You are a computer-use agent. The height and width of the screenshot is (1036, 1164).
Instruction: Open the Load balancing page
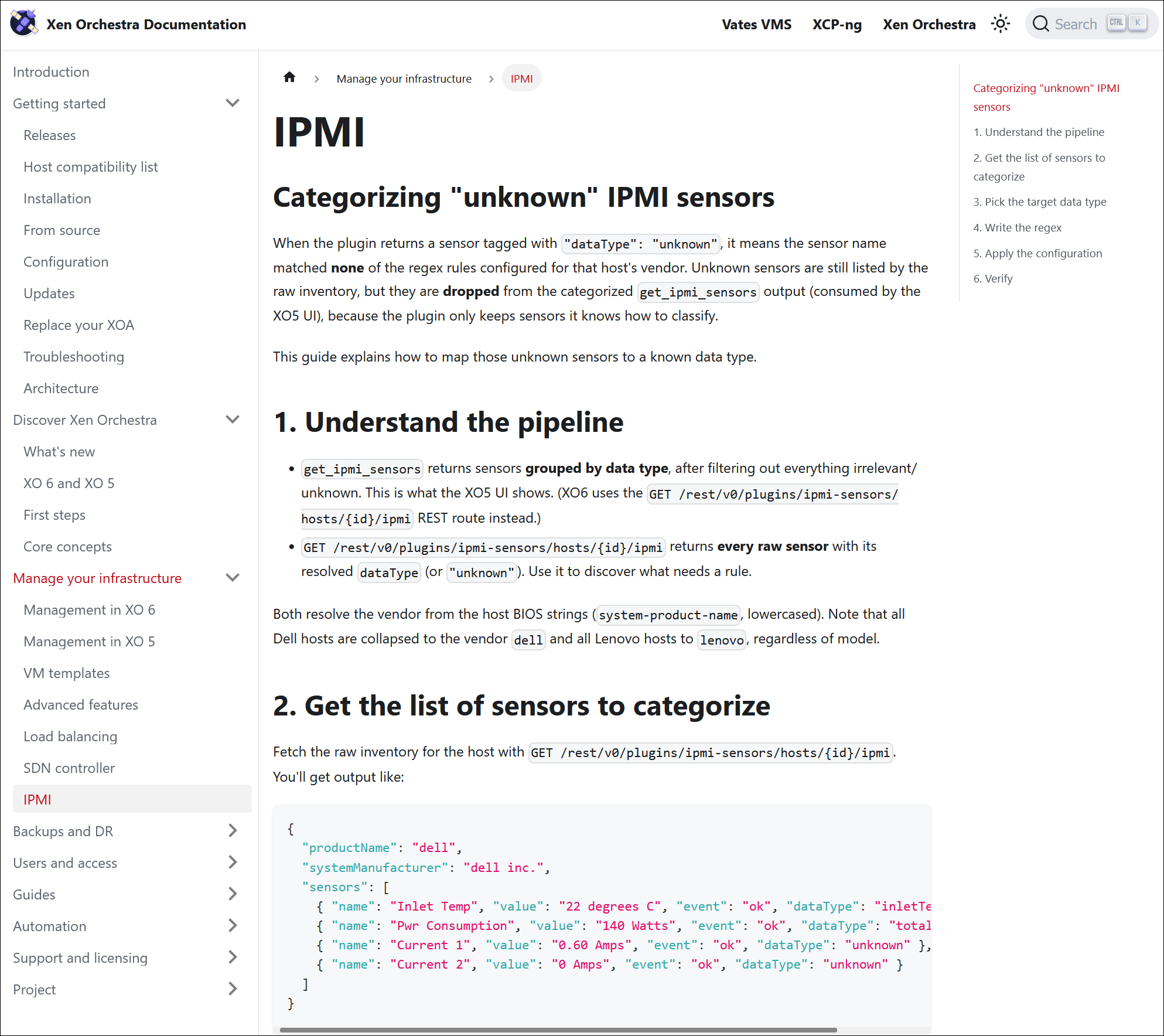[x=70, y=737]
